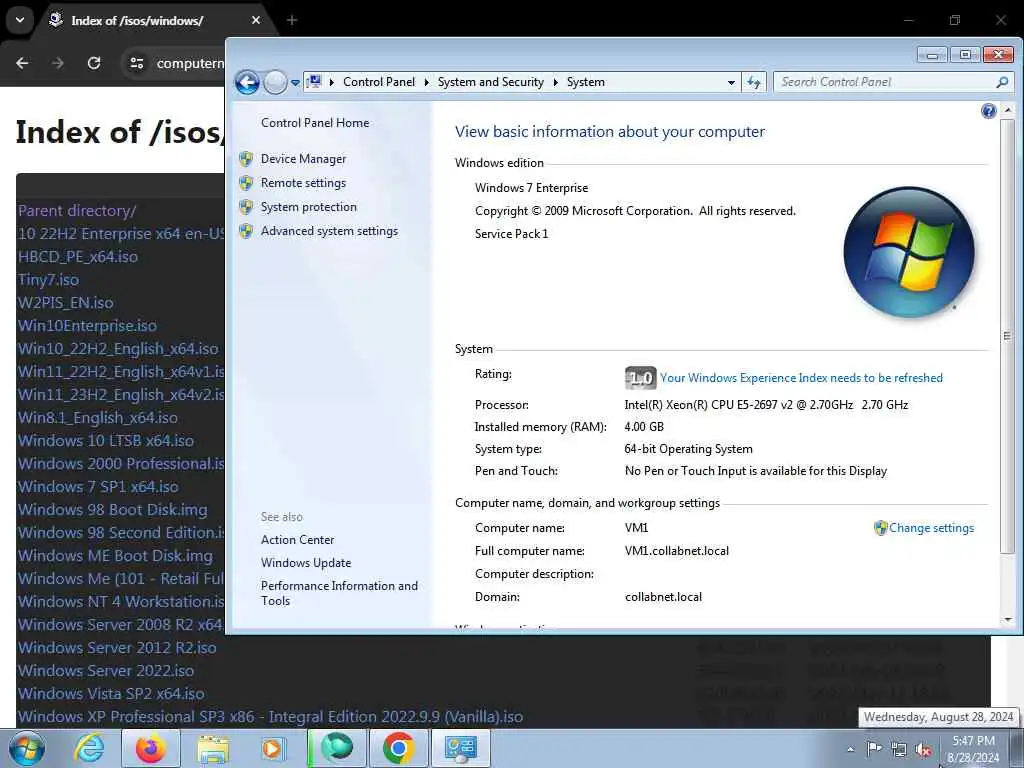
Task: Click the Windows Experience Index 1.0 badge
Action: [x=640, y=377]
